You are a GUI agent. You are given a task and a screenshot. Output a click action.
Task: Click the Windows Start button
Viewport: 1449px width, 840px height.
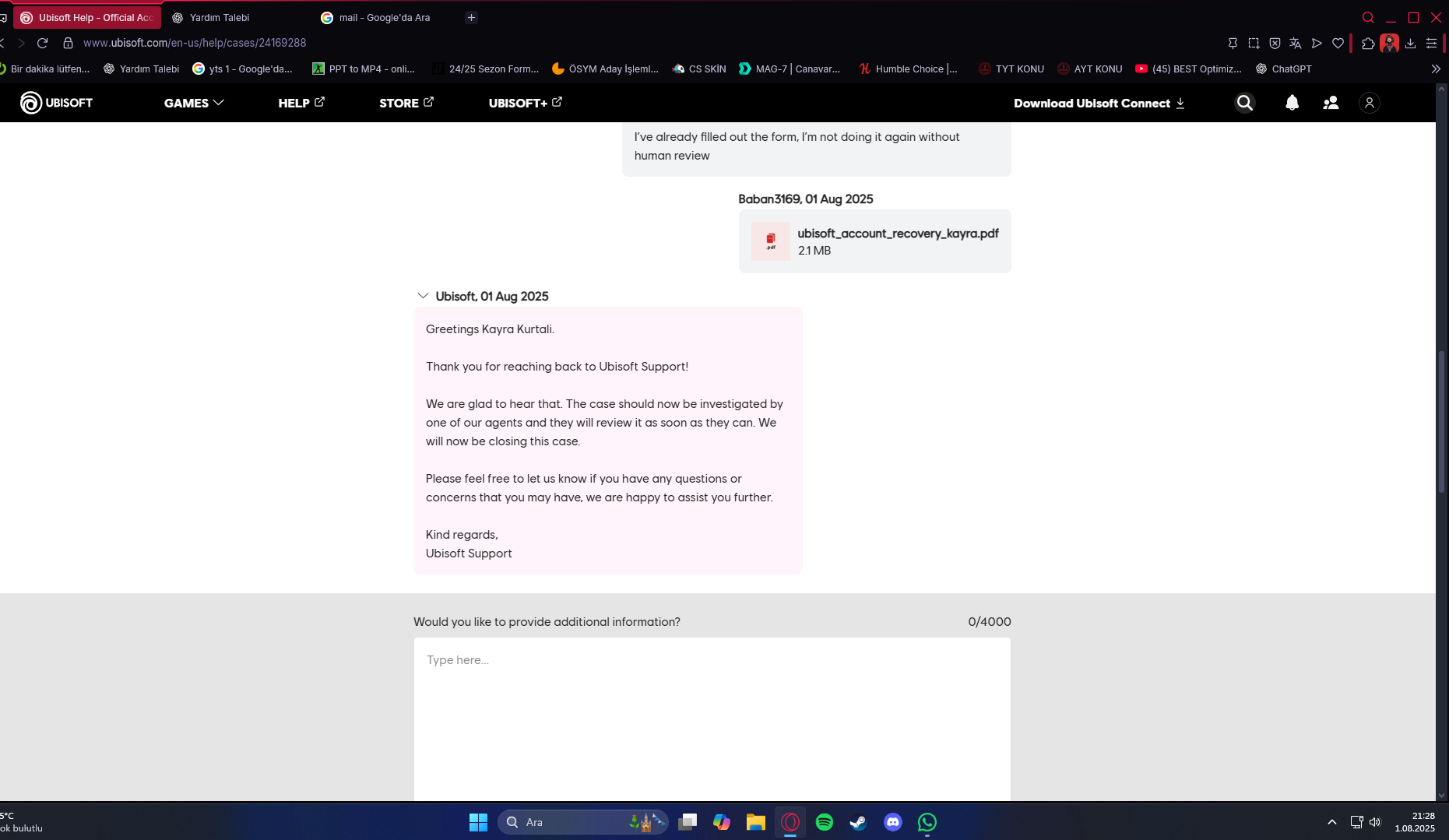pyautogui.click(x=478, y=822)
